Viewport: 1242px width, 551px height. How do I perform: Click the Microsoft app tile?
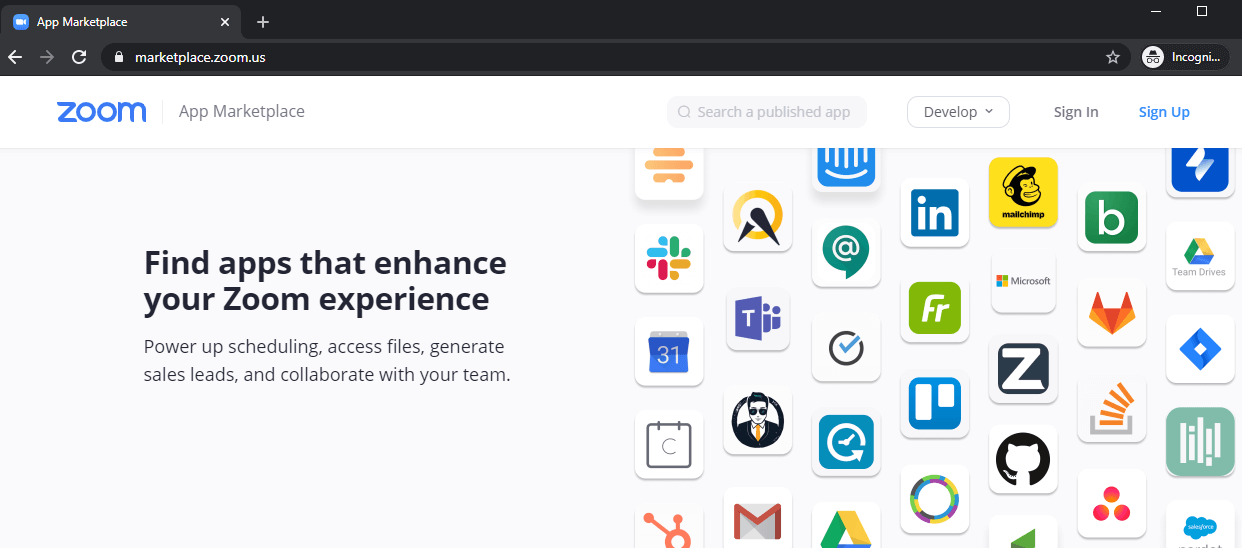point(1023,281)
